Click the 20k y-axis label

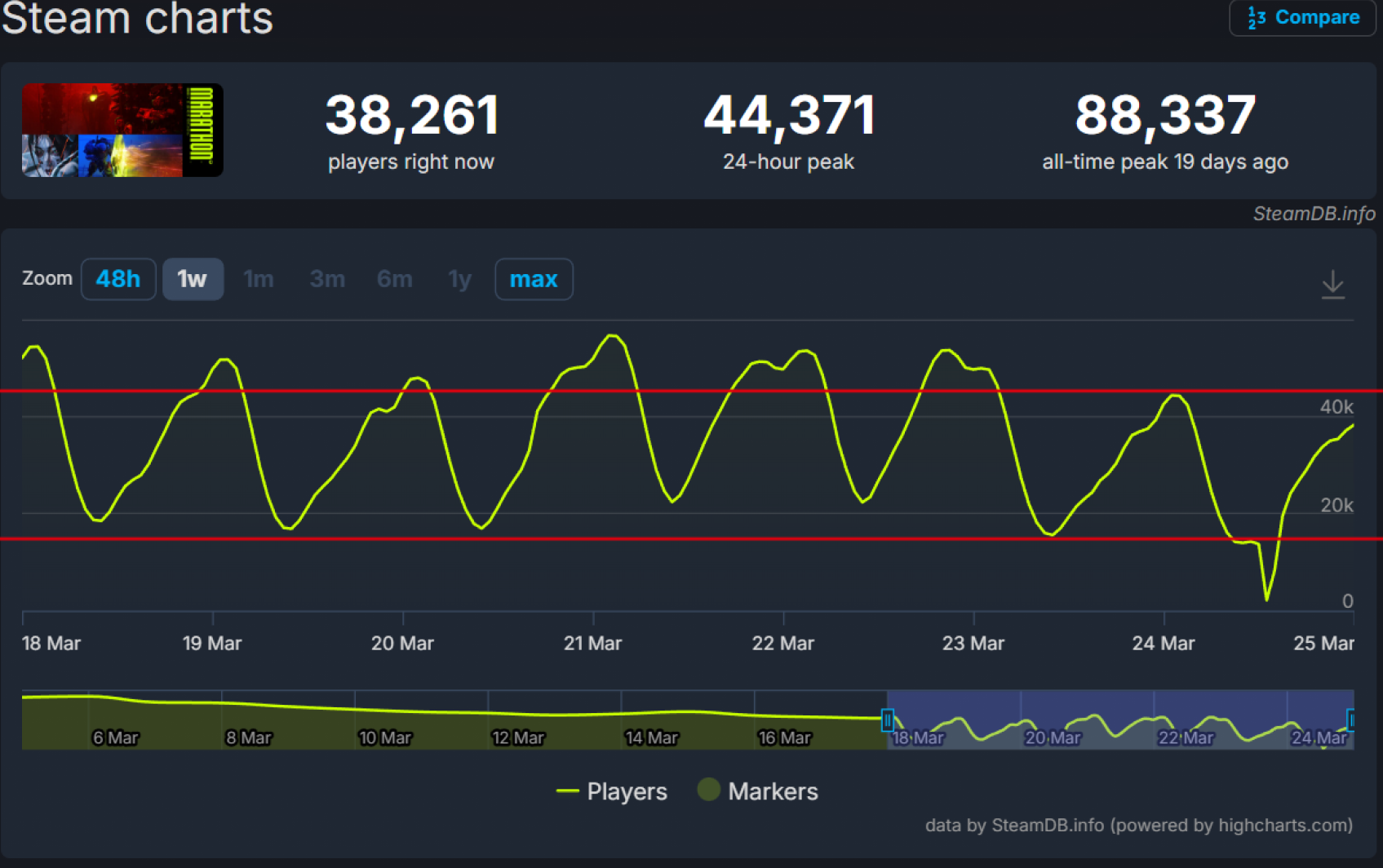click(1336, 506)
